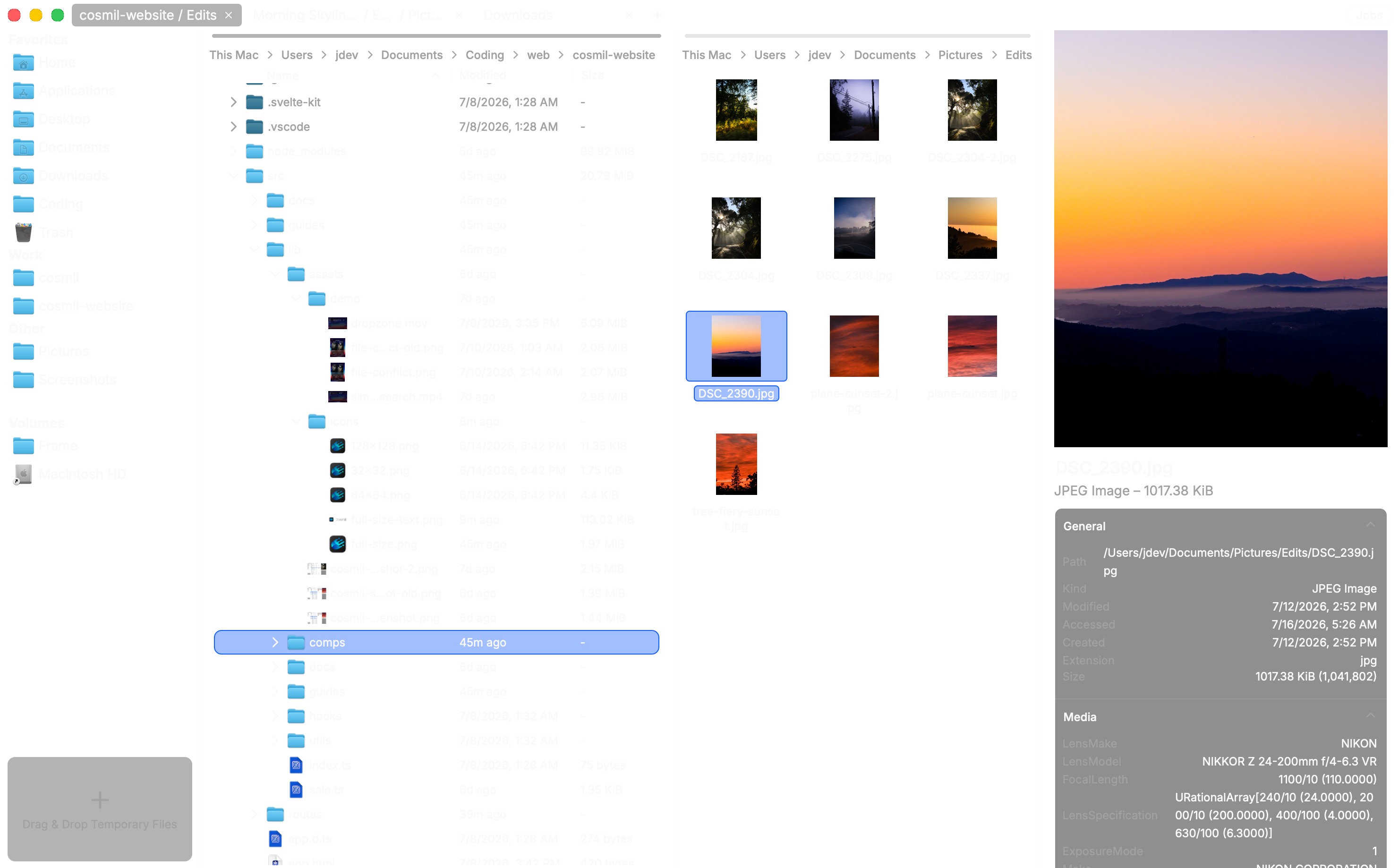Click the NIKKOR Z 24-200mm lens model value
The width and height of the screenshot is (1399, 868).
pyautogui.click(x=1289, y=761)
